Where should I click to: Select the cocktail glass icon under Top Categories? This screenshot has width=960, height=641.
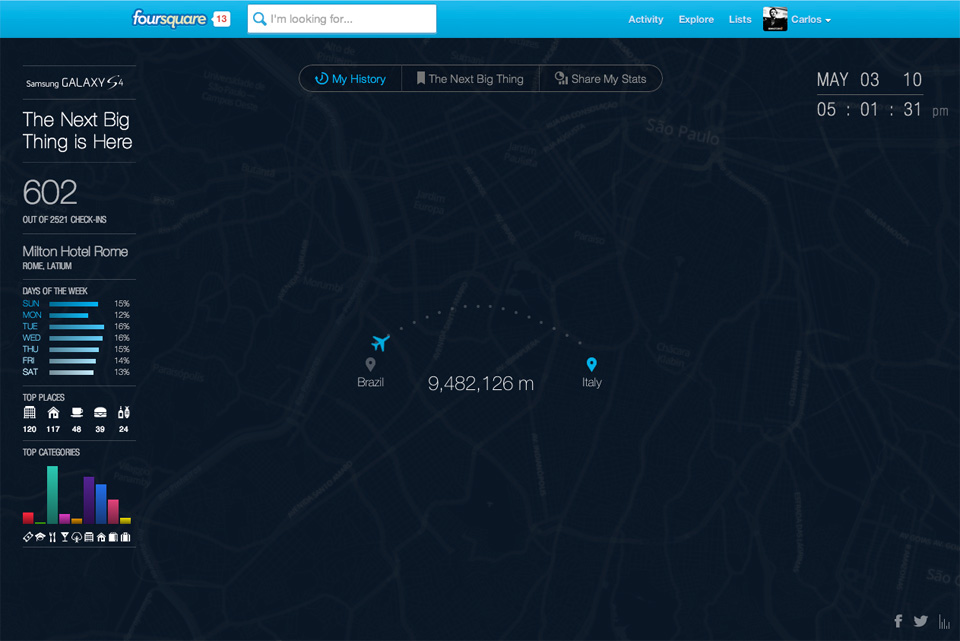click(65, 536)
